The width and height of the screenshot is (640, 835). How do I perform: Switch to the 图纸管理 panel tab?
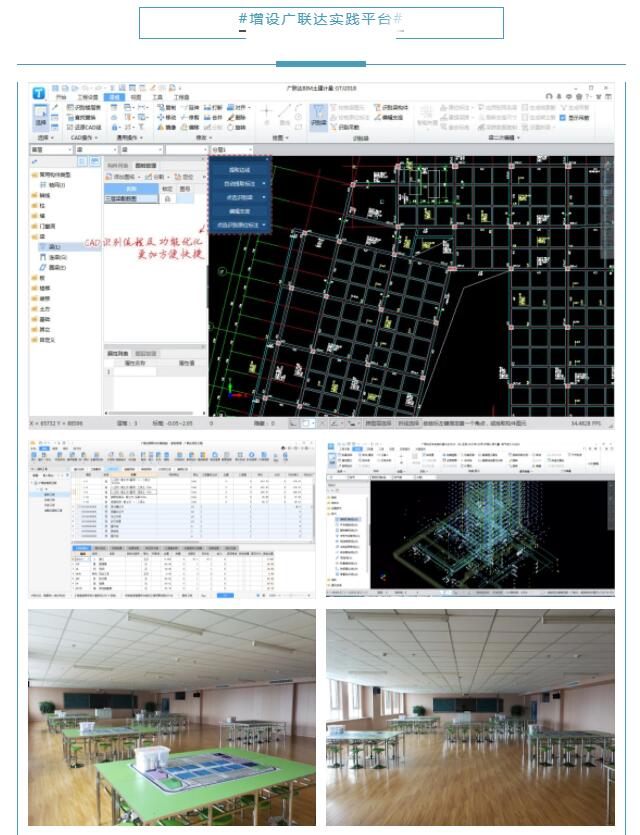145,166
